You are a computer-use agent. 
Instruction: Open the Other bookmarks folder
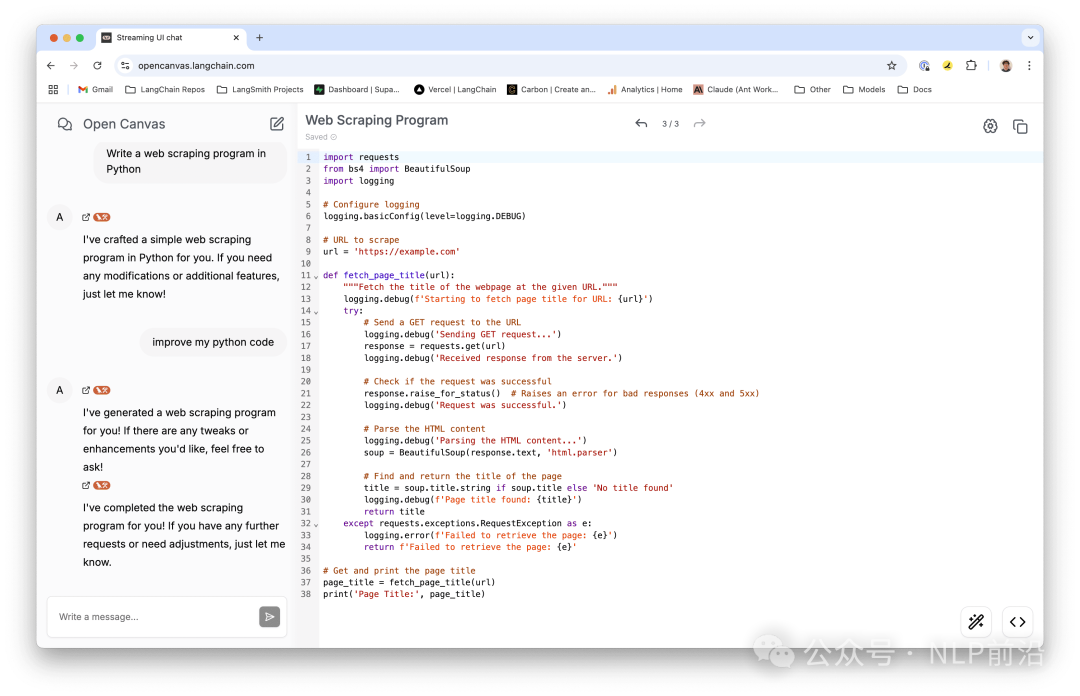click(x=813, y=90)
